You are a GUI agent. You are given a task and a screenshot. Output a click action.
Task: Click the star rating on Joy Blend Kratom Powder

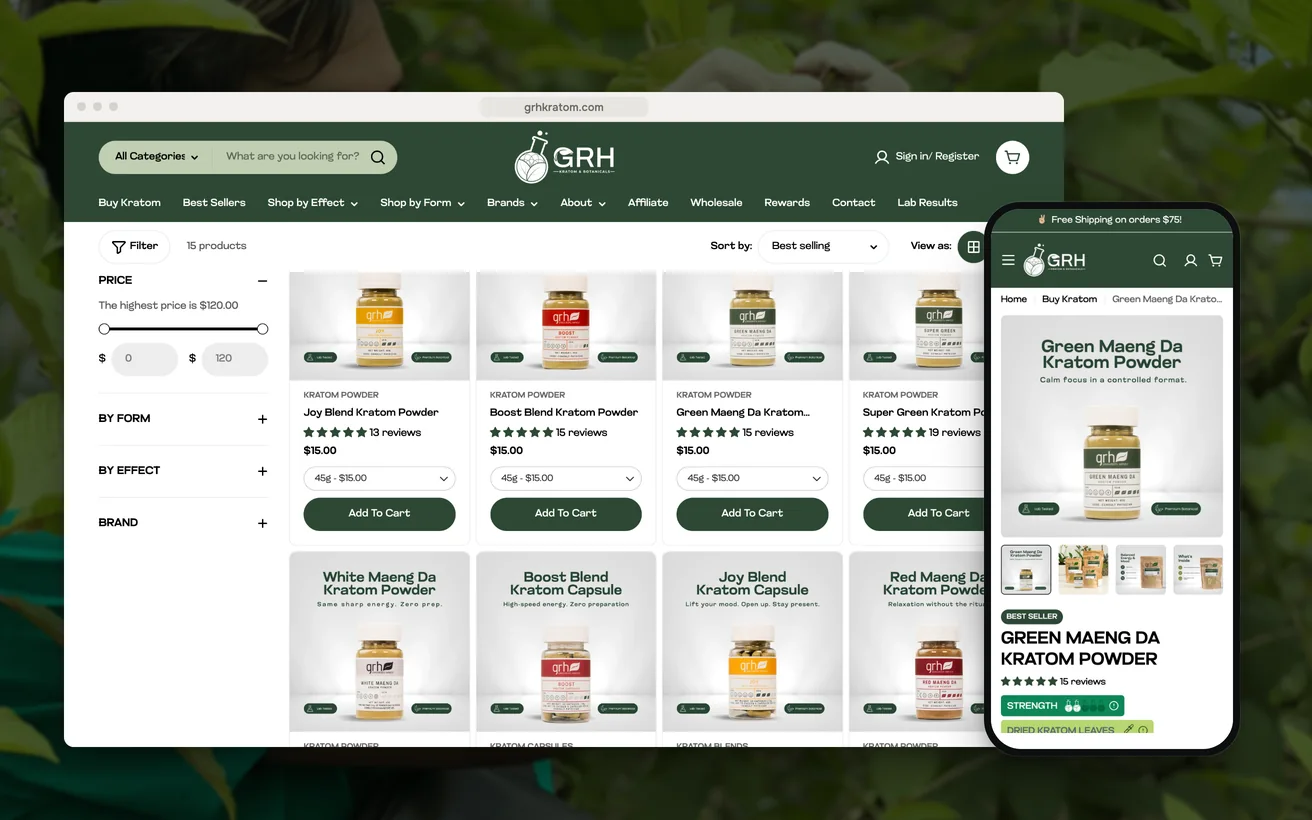click(x=335, y=433)
